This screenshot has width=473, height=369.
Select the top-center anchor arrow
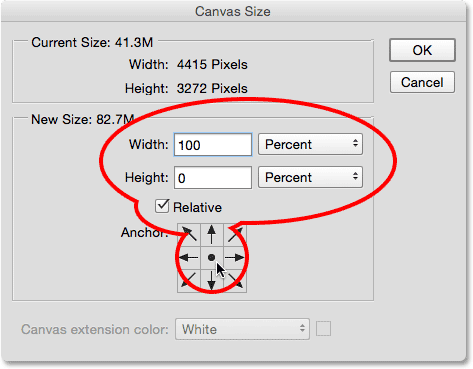[x=212, y=235]
